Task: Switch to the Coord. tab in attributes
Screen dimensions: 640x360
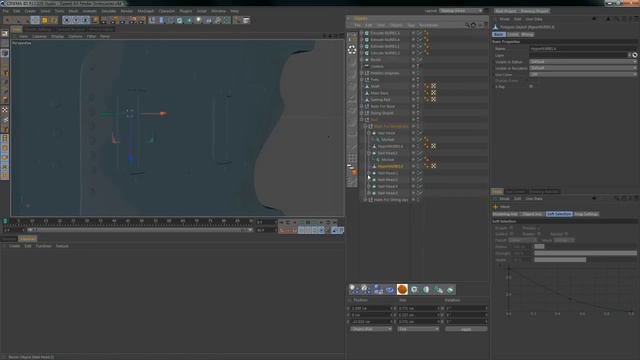Action: point(513,34)
